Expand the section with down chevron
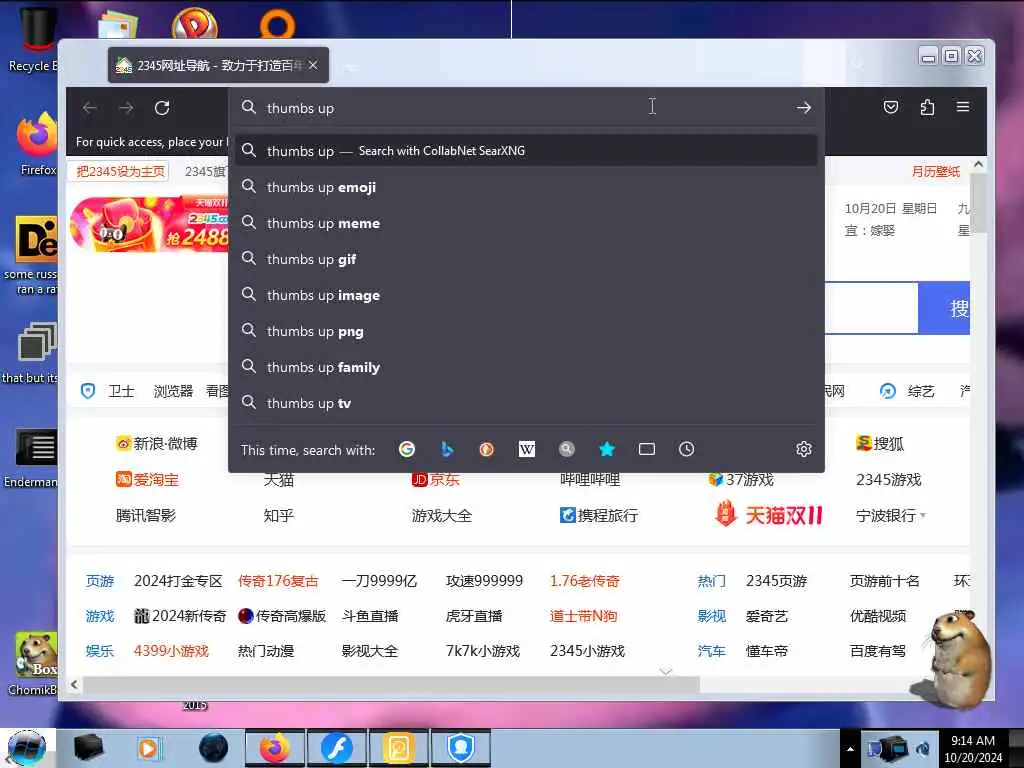 (x=665, y=671)
